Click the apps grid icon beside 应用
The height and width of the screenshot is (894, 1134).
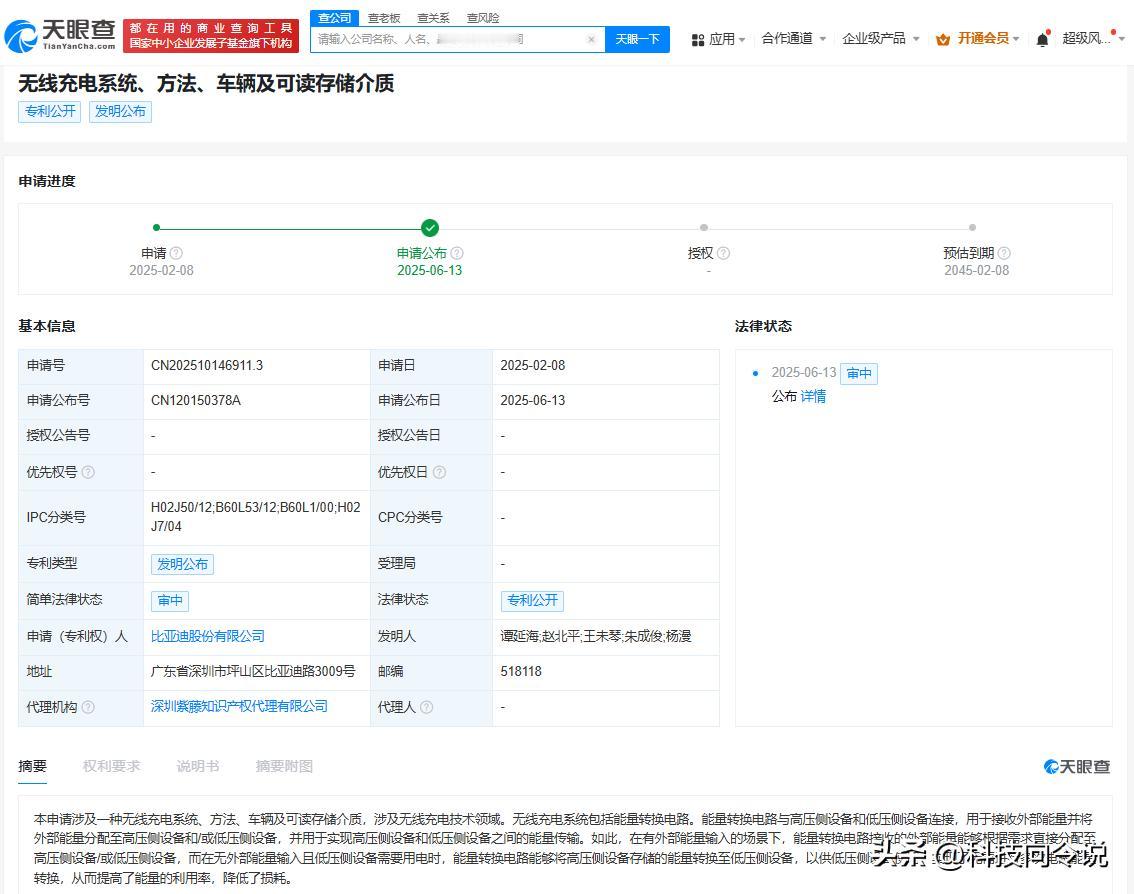[x=697, y=40]
